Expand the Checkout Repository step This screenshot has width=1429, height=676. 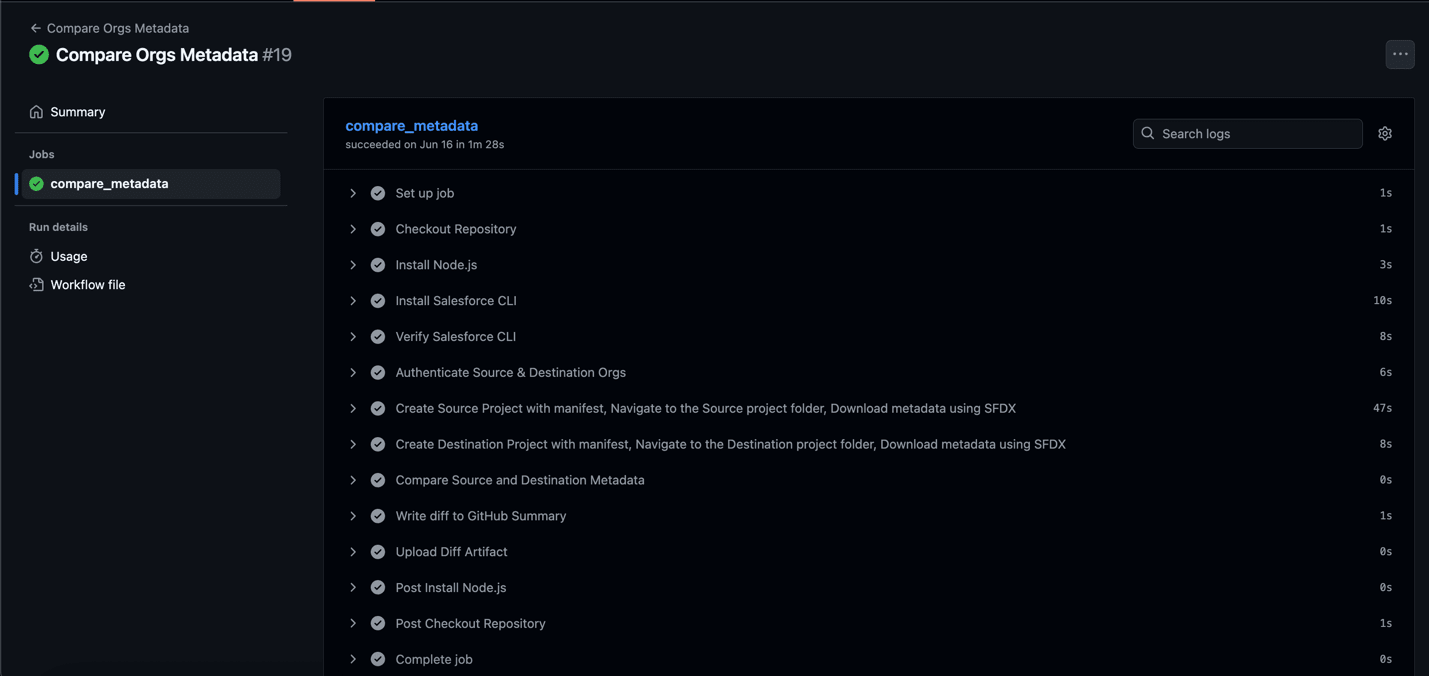(353, 229)
